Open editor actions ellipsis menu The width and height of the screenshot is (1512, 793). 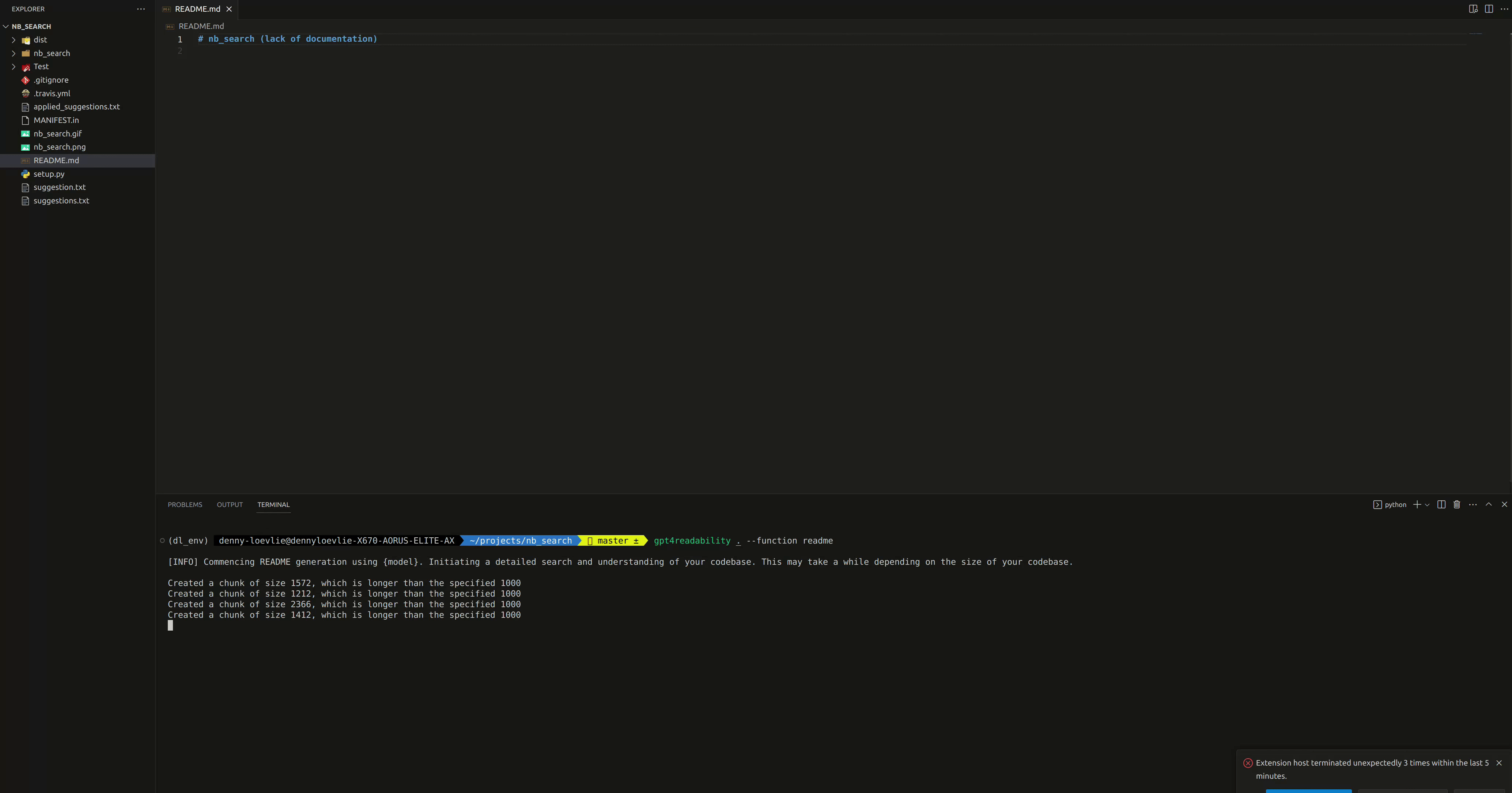coord(1504,9)
